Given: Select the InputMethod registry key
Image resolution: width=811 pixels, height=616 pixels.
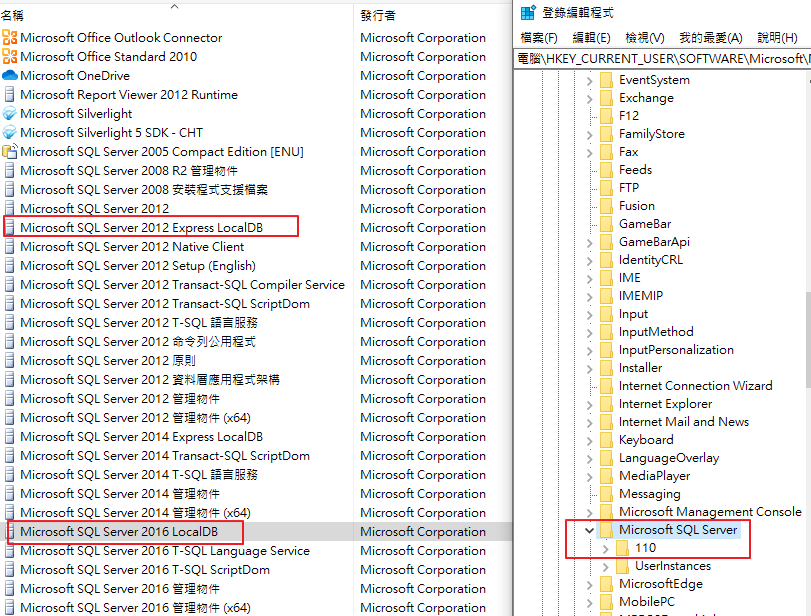Looking at the screenshot, I should (656, 332).
